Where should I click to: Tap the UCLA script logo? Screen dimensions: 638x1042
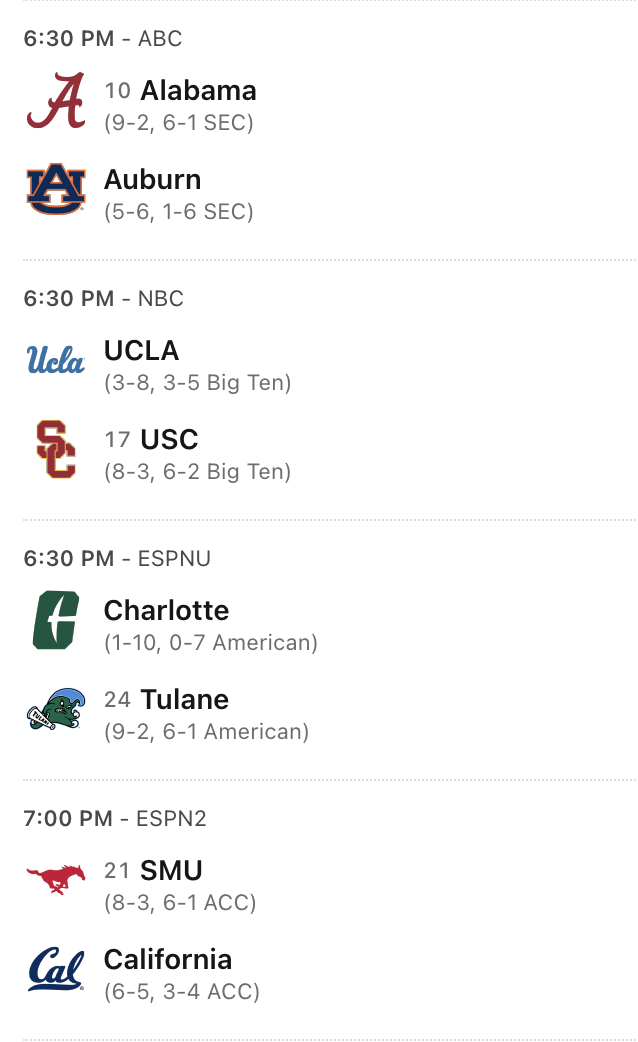(56, 360)
